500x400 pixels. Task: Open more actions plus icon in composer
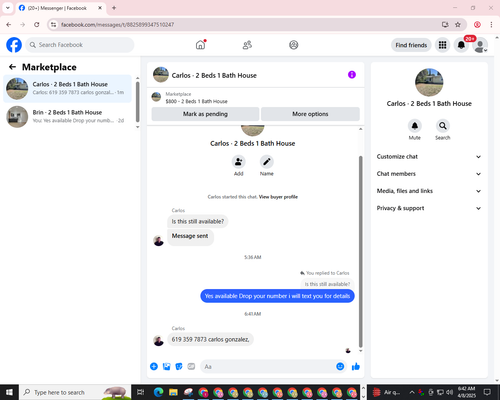(154, 367)
